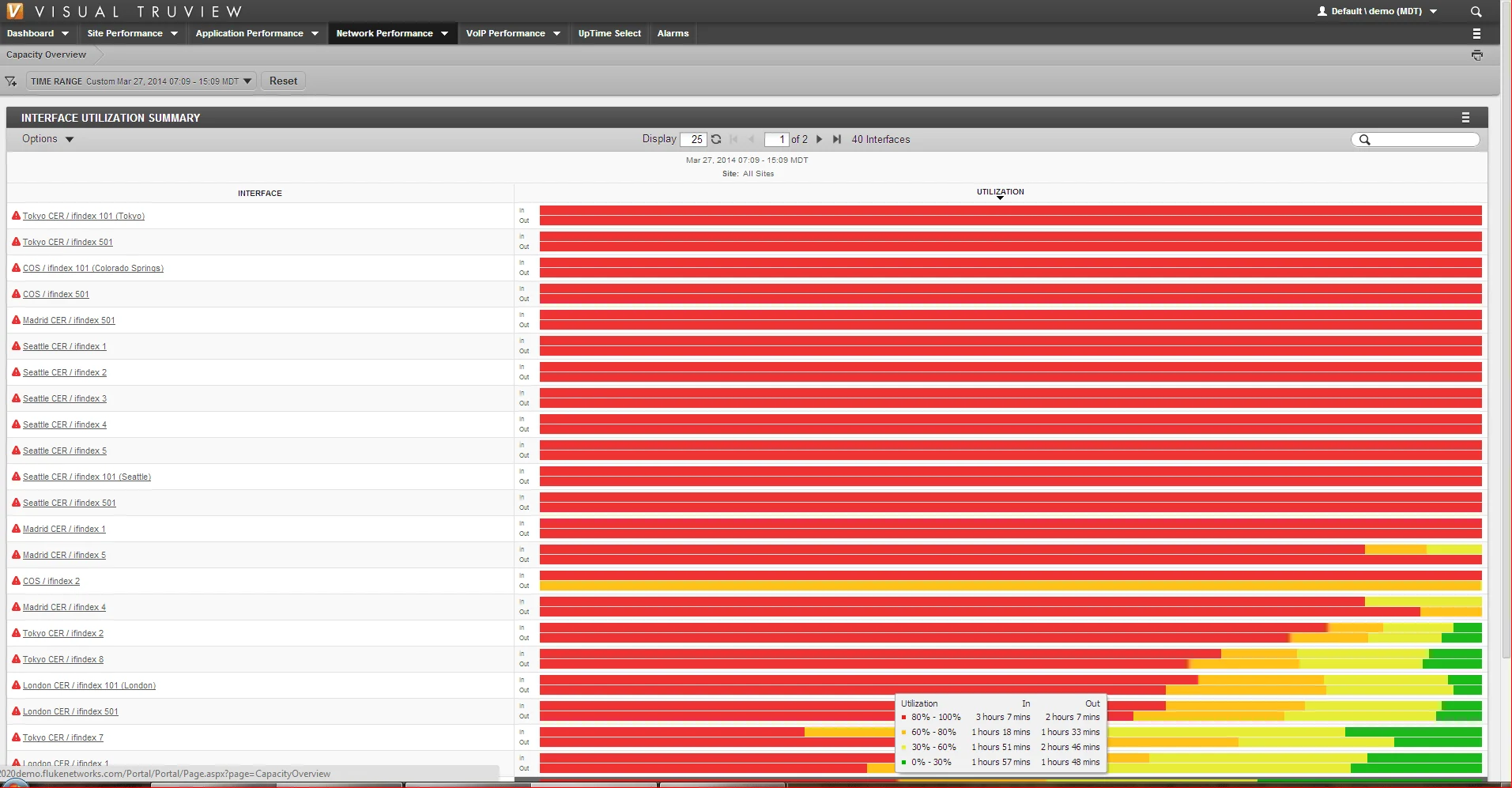Open Seattle CER / ifindex 101 (Seattle) link

[87, 477]
